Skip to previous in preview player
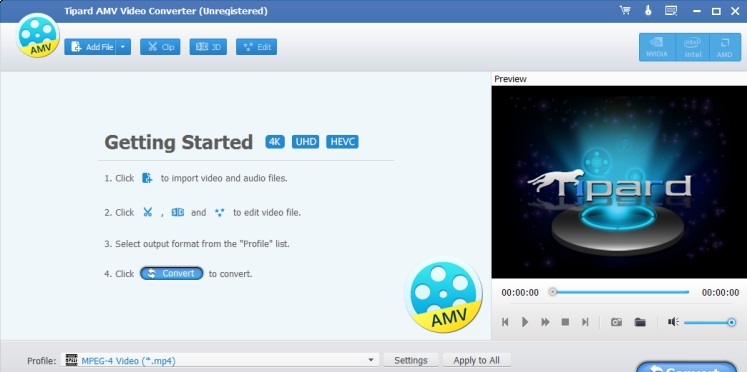Screen dimensions: 747x372 coord(505,322)
